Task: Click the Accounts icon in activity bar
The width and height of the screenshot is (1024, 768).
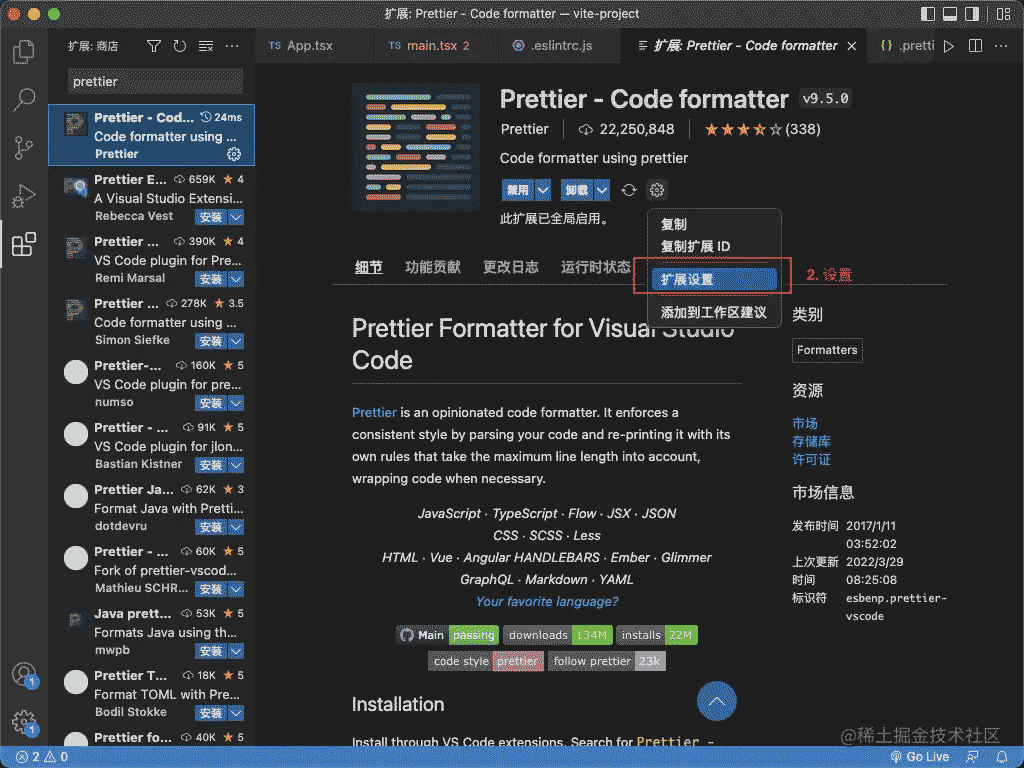Action: [x=24, y=675]
